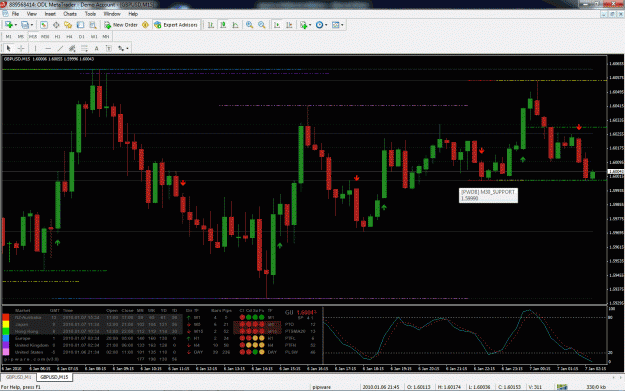Click the pink United States color swatch
Screen dimensions: 625x391
pos(6,352)
